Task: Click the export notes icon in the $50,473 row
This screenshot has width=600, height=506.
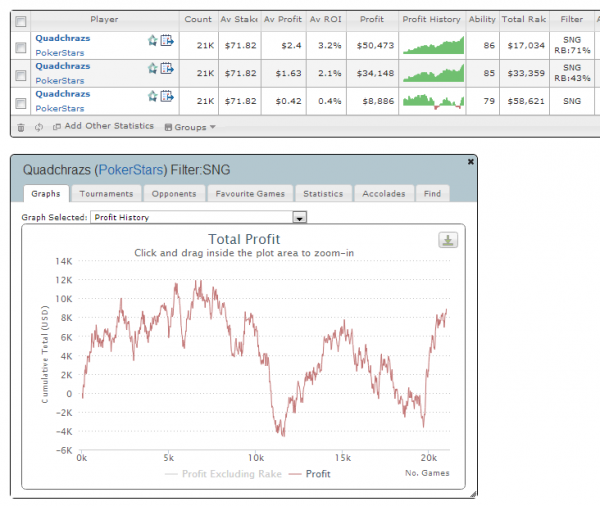Action: (167, 40)
